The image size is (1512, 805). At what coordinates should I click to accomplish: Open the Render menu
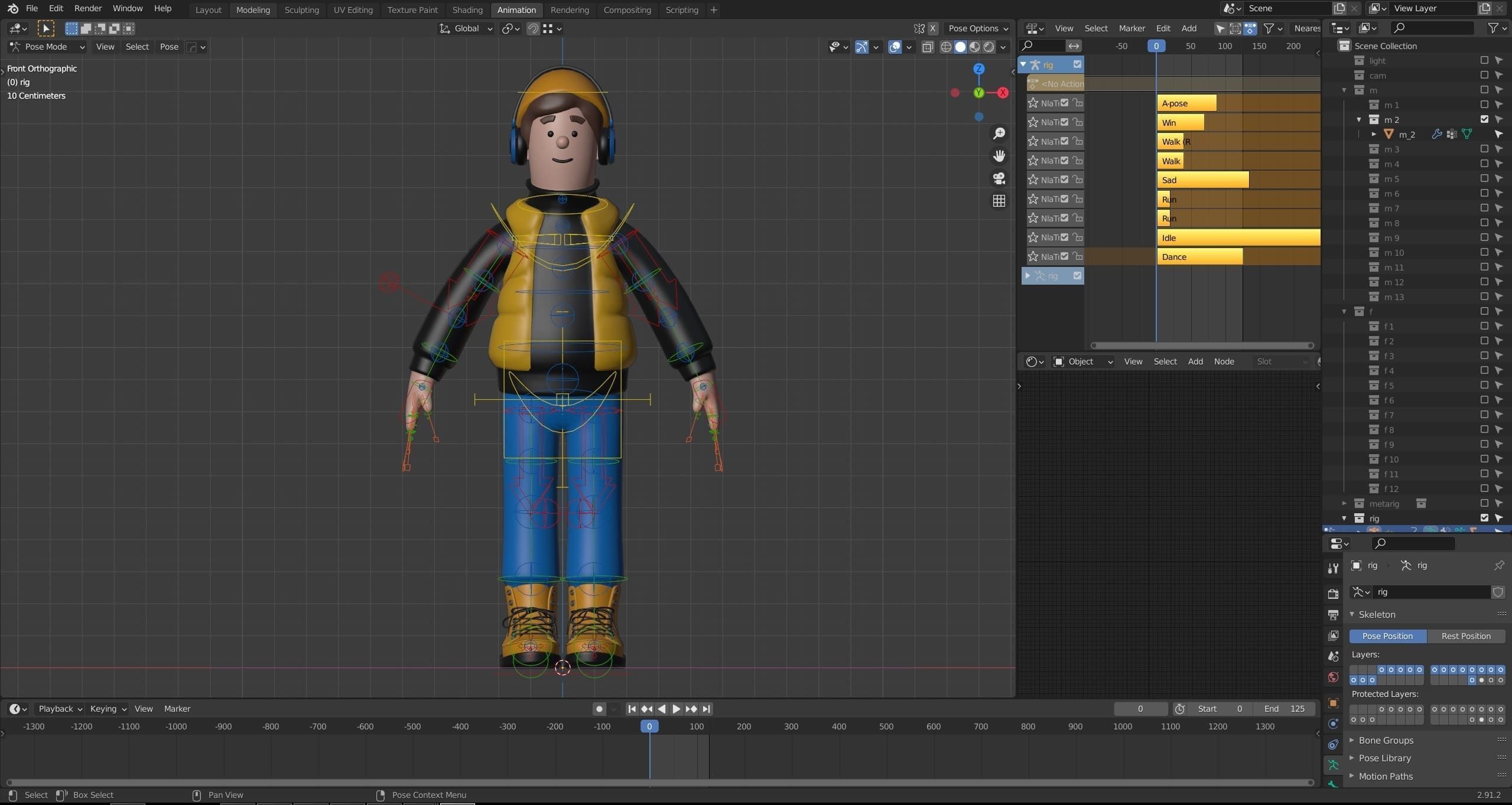pos(88,9)
